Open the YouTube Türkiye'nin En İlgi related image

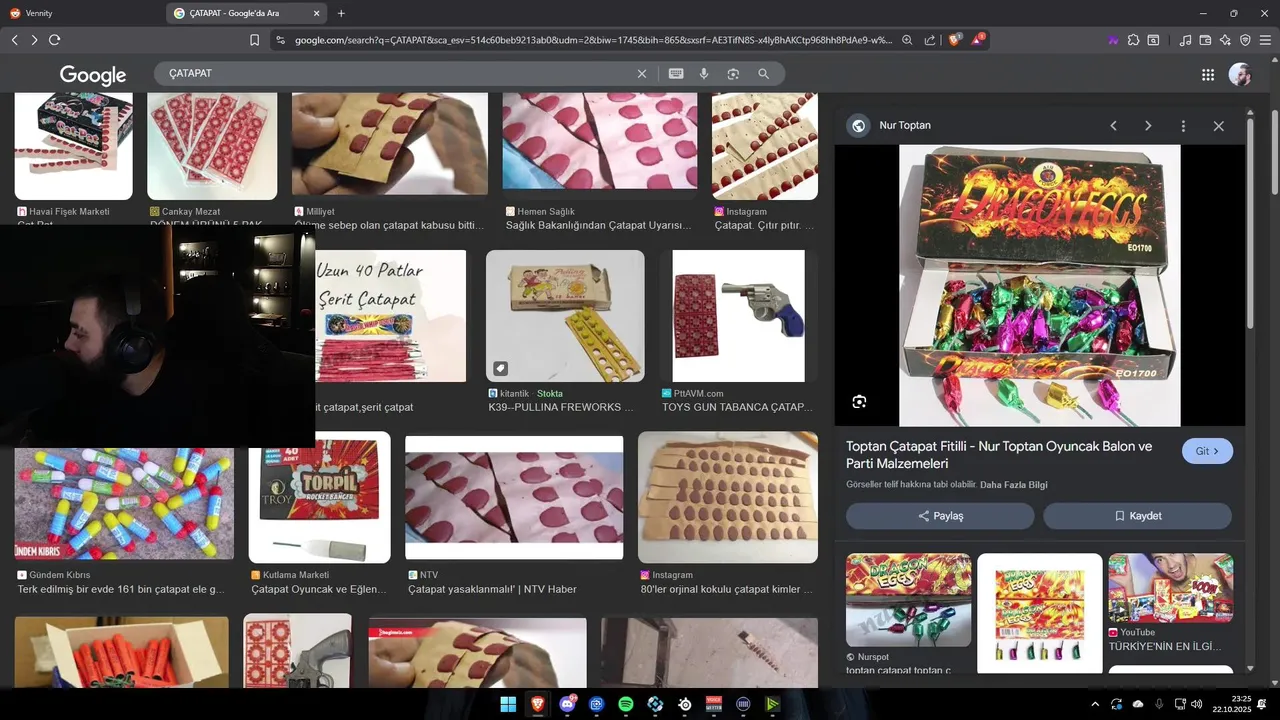tap(1171, 588)
